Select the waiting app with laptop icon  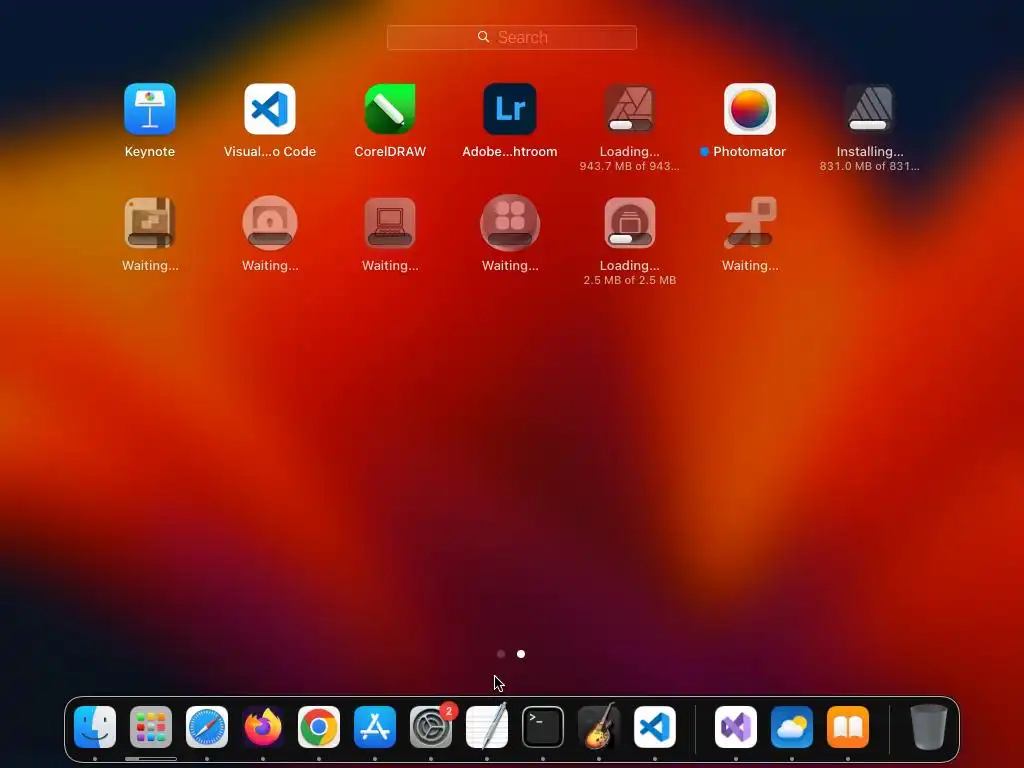[x=390, y=223]
